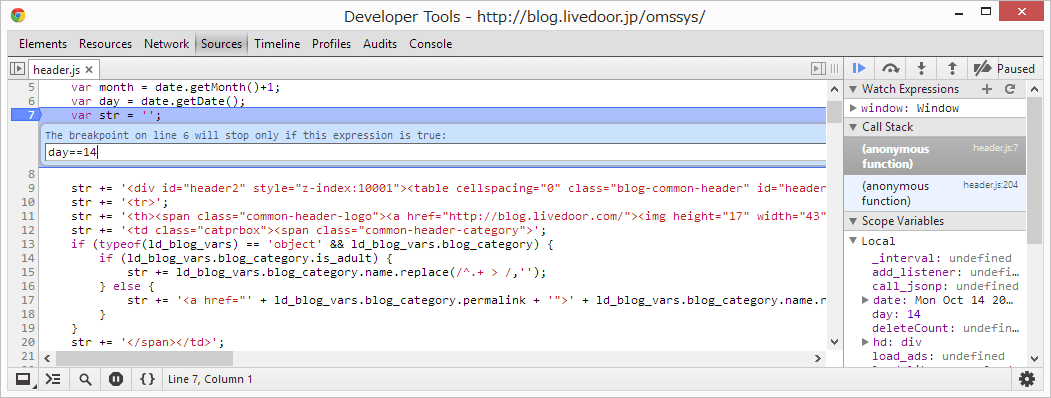Image resolution: width=1051 pixels, height=398 pixels.
Task: Toggle pause on exceptions
Action: coord(116,379)
